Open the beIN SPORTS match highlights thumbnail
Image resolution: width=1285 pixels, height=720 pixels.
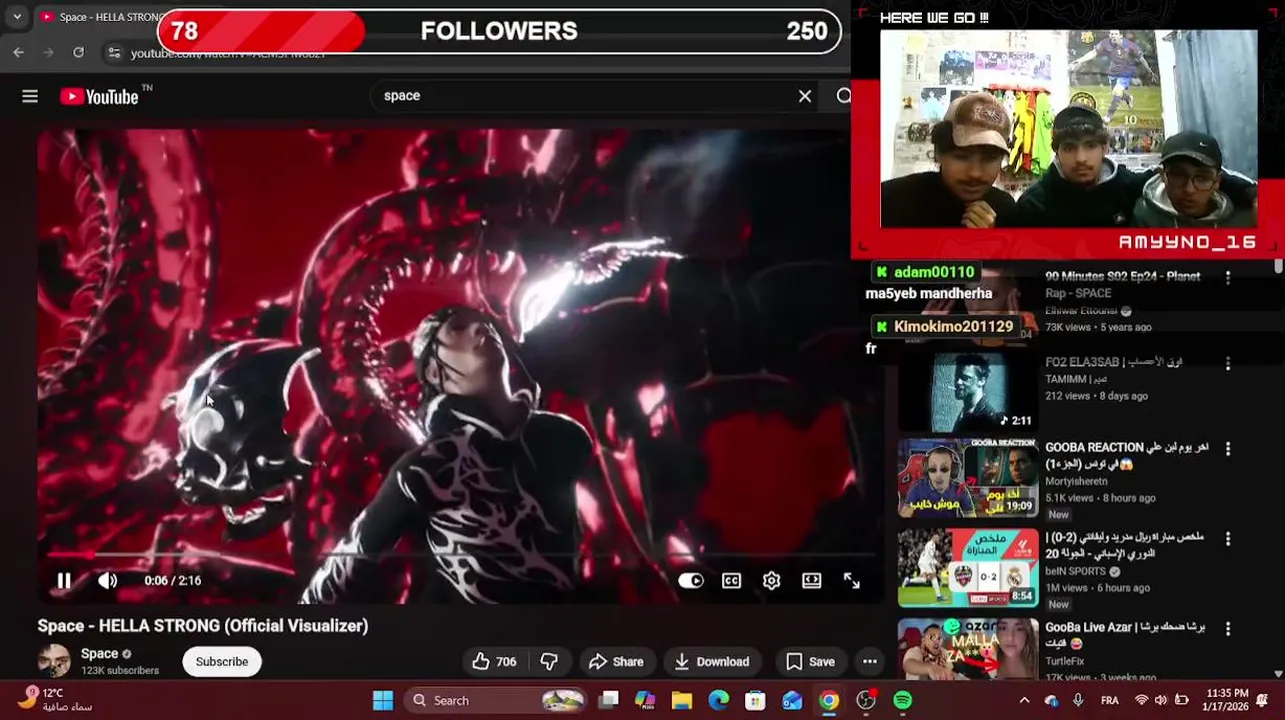coord(968,568)
